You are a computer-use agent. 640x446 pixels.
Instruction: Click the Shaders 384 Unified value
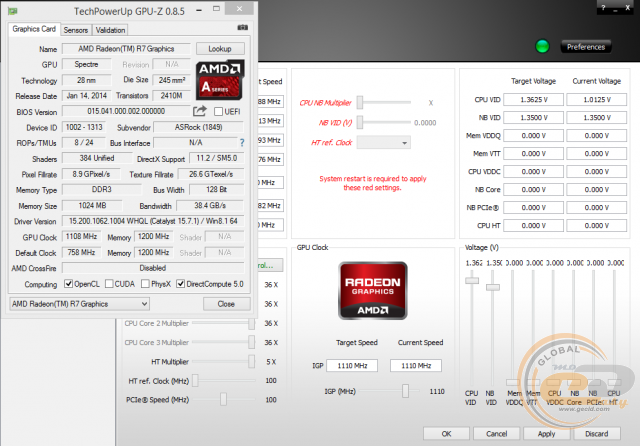pos(97,158)
